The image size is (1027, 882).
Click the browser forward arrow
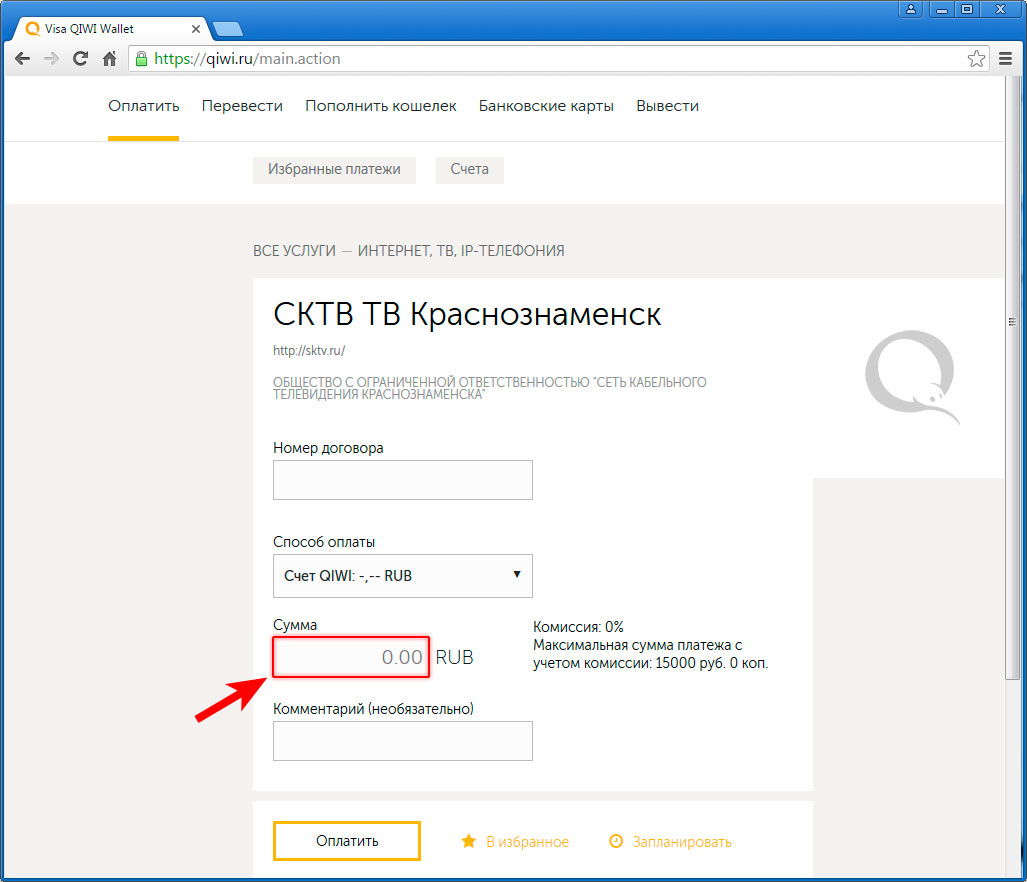click(51, 59)
